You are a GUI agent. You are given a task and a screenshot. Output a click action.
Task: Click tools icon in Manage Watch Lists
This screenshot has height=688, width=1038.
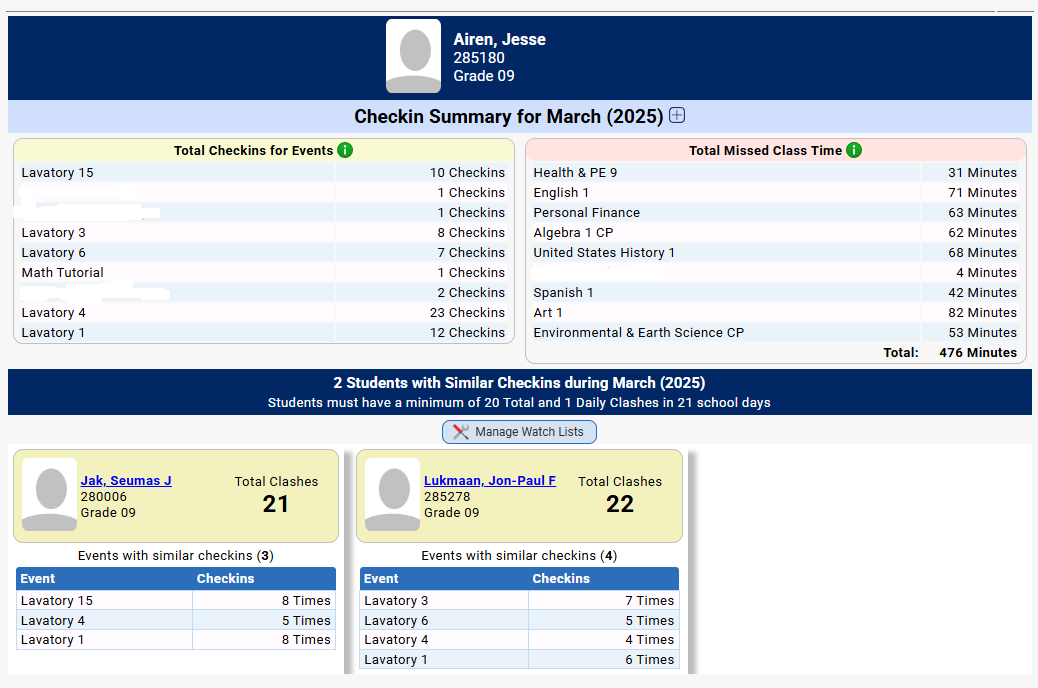pos(461,432)
